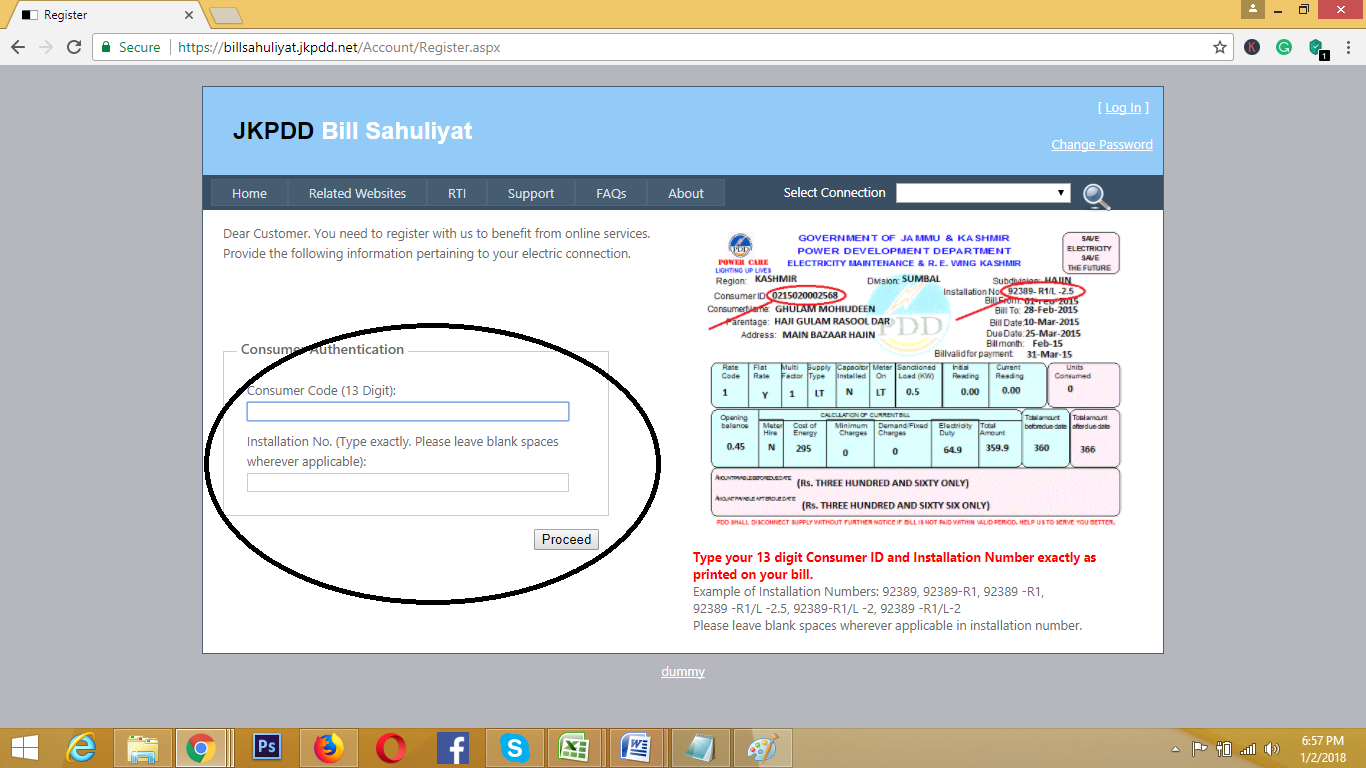
Task: Click the Grammarly extension icon
Action: (x=1284, y=47)
